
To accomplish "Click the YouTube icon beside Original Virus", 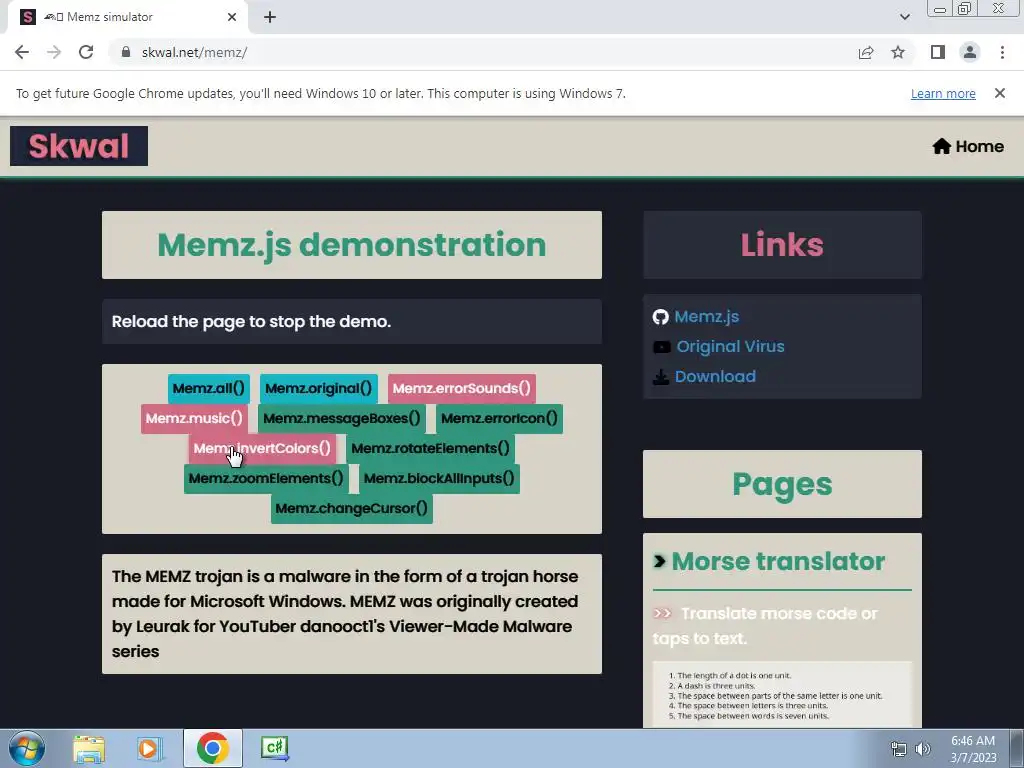I will (662, 347).
